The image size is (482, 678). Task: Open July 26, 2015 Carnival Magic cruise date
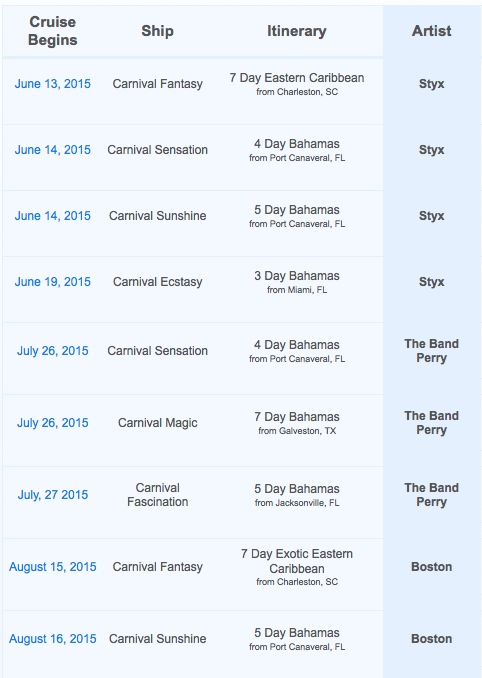tap(53, 423)
